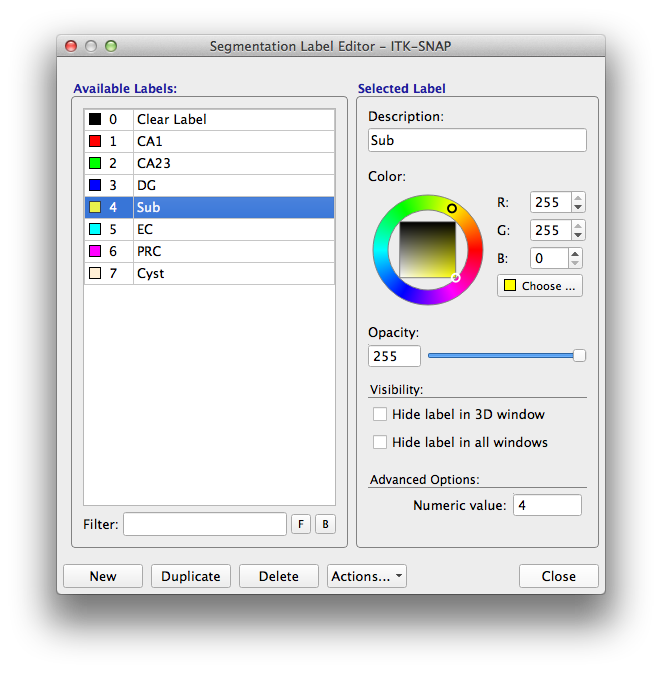The height and width of the screenshot is (673, 662).
Task: Click the Opacity value field
Action: pyautogui.click(x=394, y=356)
